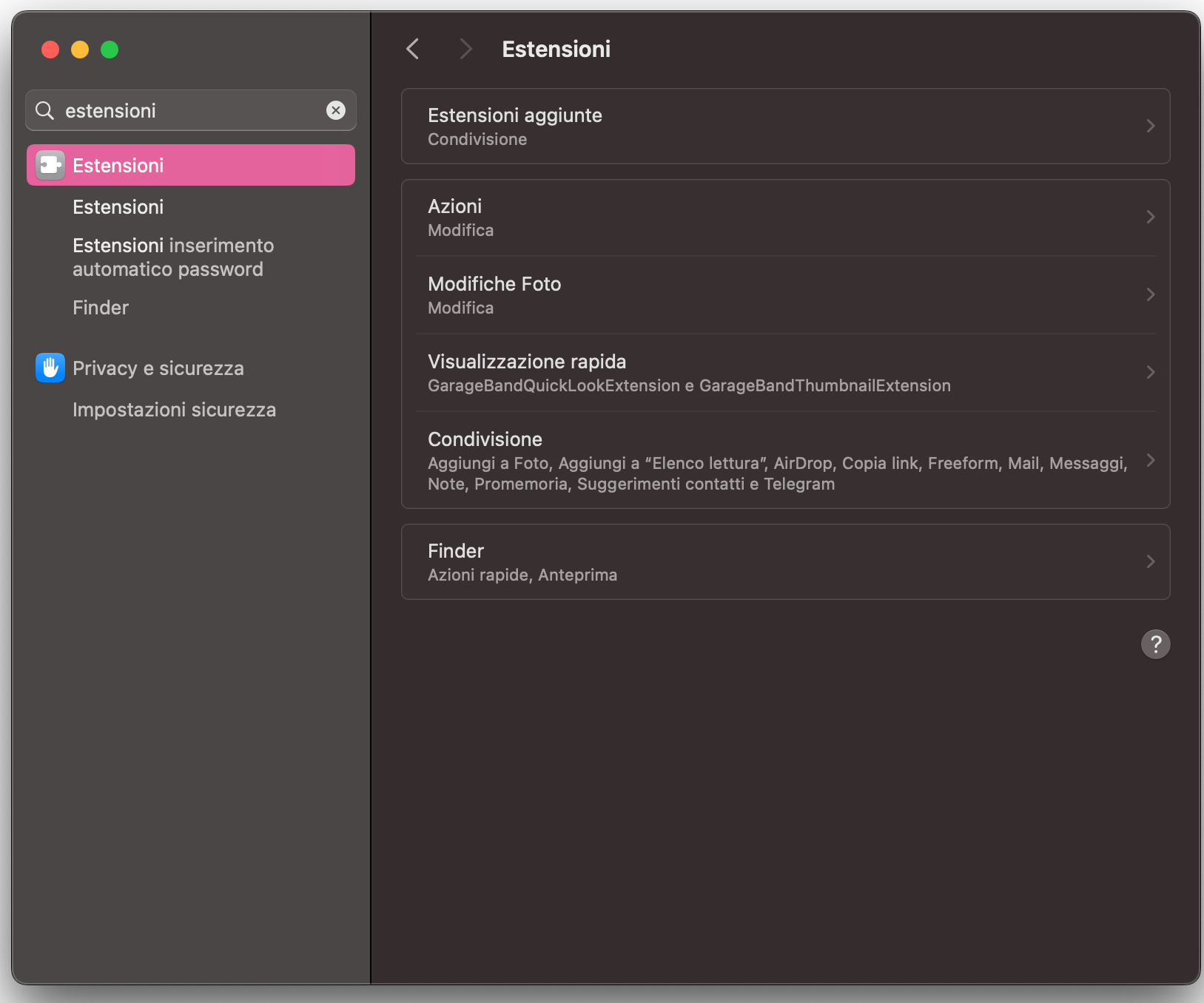Expand the Estensioni aggiunte row chevron
The image size is (1204, 1003).
pos(1150,126)
